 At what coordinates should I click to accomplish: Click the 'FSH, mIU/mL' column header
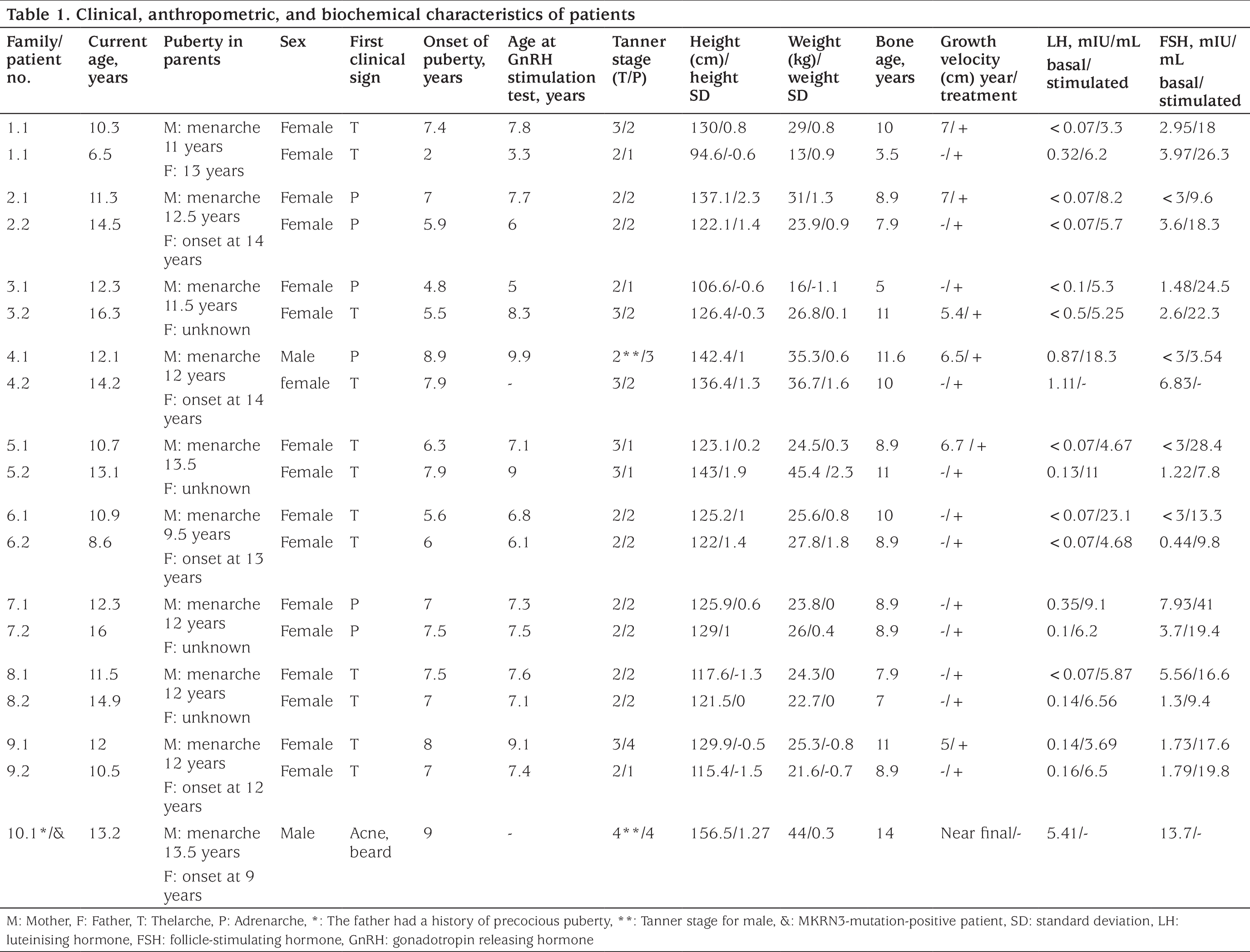click(x=1200, y=70)
